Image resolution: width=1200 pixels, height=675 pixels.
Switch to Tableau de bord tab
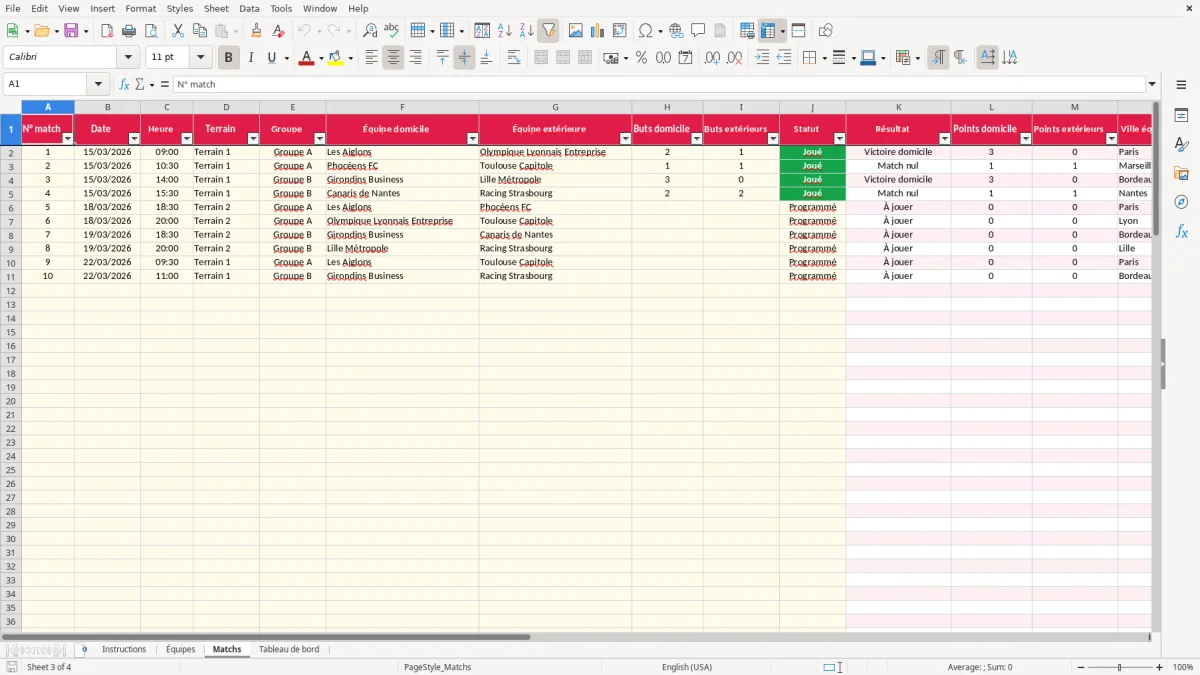tap(289, 649)
